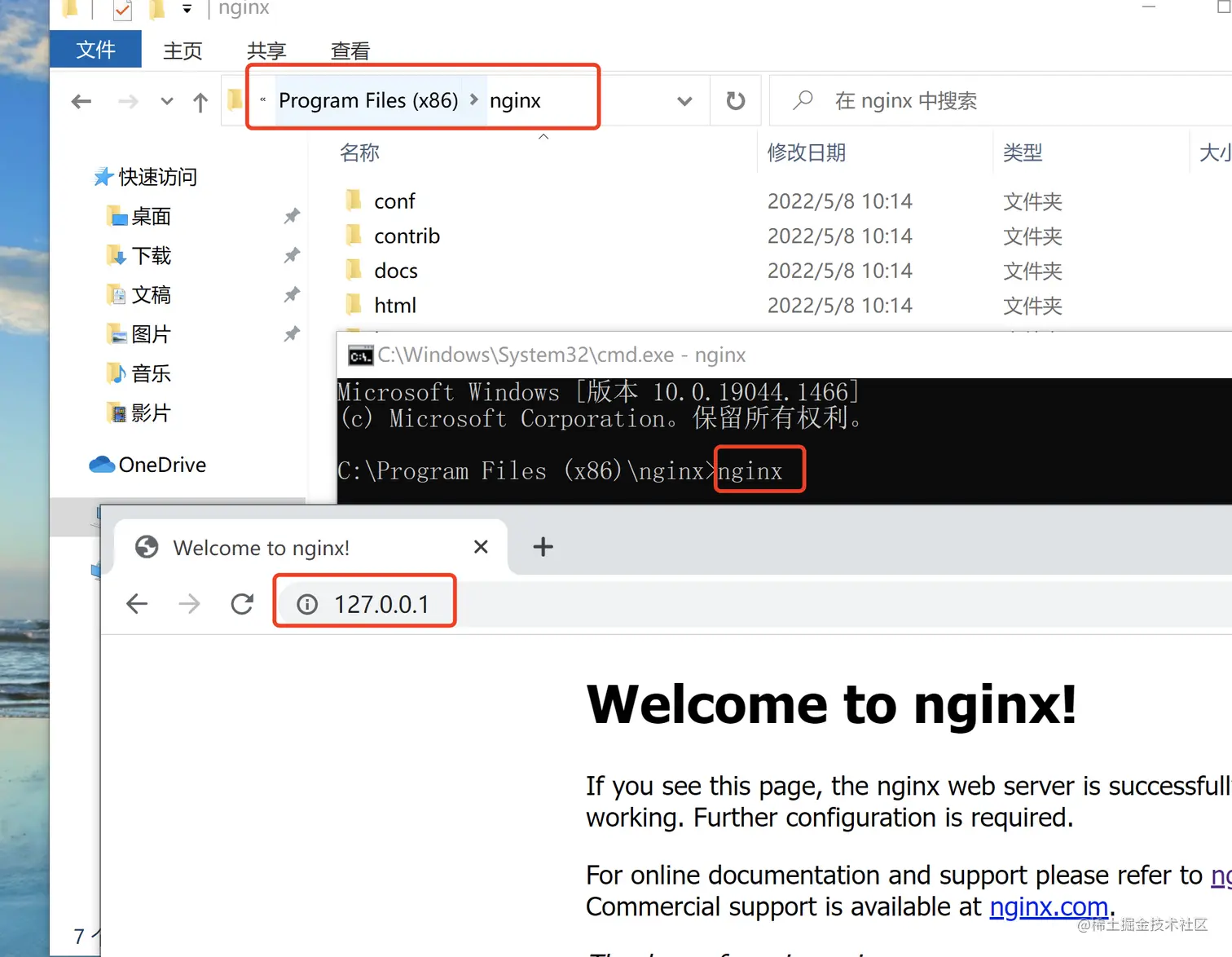This screenshot has height=957, width=1232.
Task: Click 2022/5/8 10:14 date of conf
Action: click(x=839, y=201)
